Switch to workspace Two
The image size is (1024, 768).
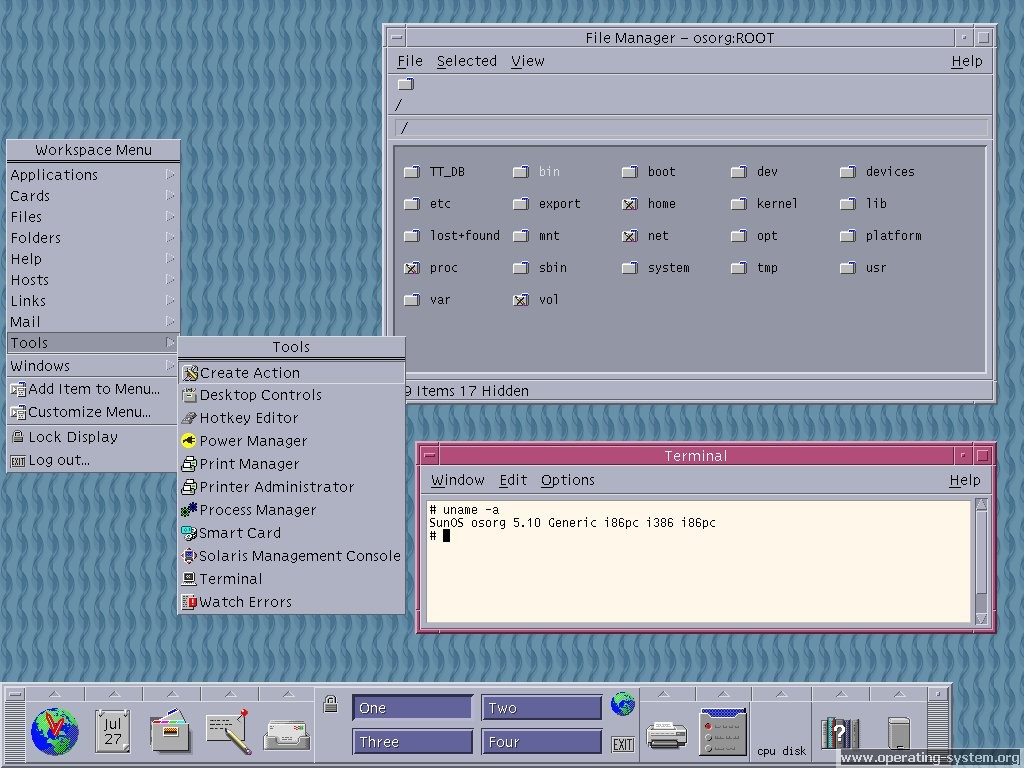click(541, 708)
